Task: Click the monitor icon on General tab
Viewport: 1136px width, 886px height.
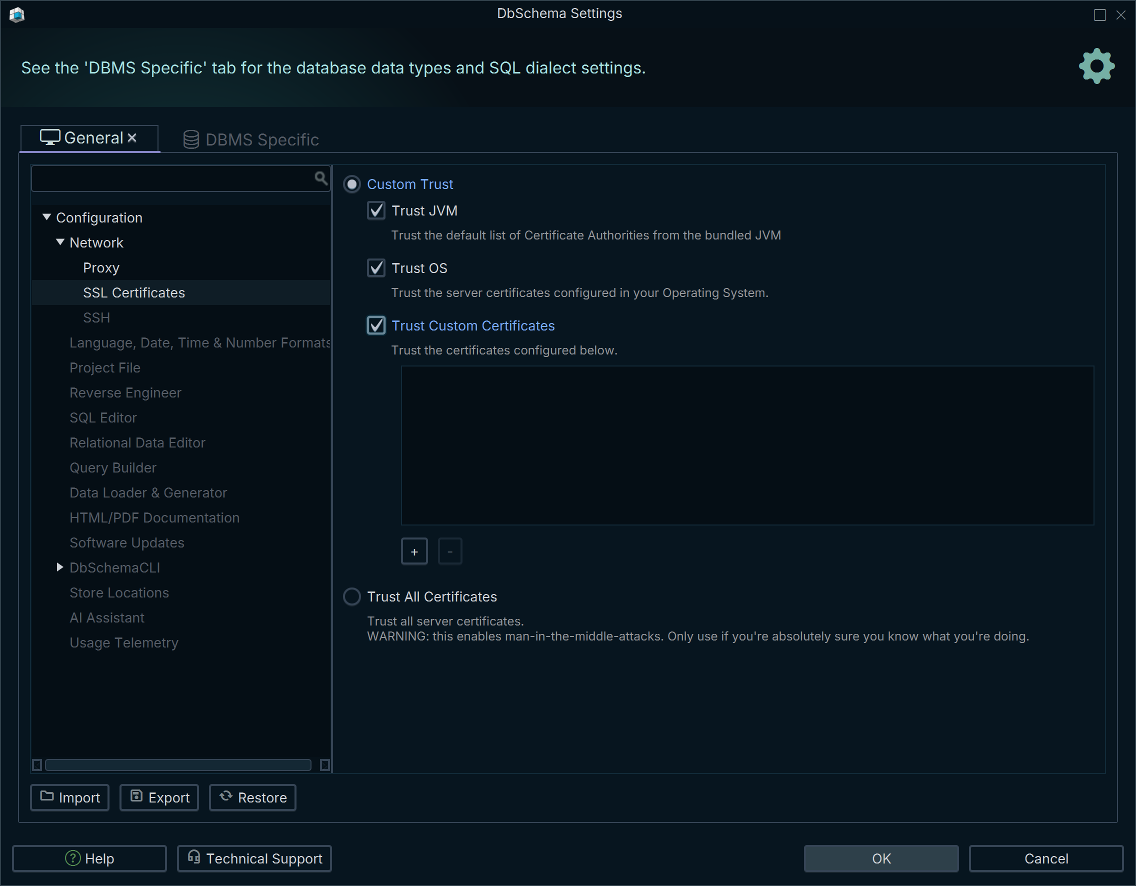Action: pyautogui.click(x=50, y=138)
